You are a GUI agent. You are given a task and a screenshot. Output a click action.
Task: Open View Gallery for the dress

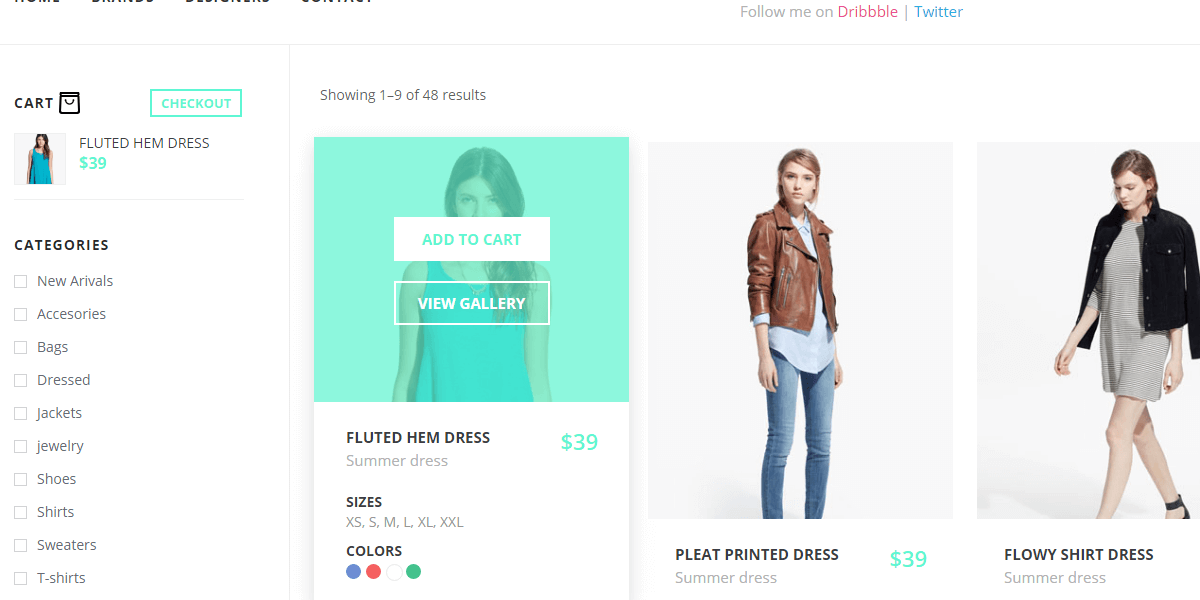471,303
